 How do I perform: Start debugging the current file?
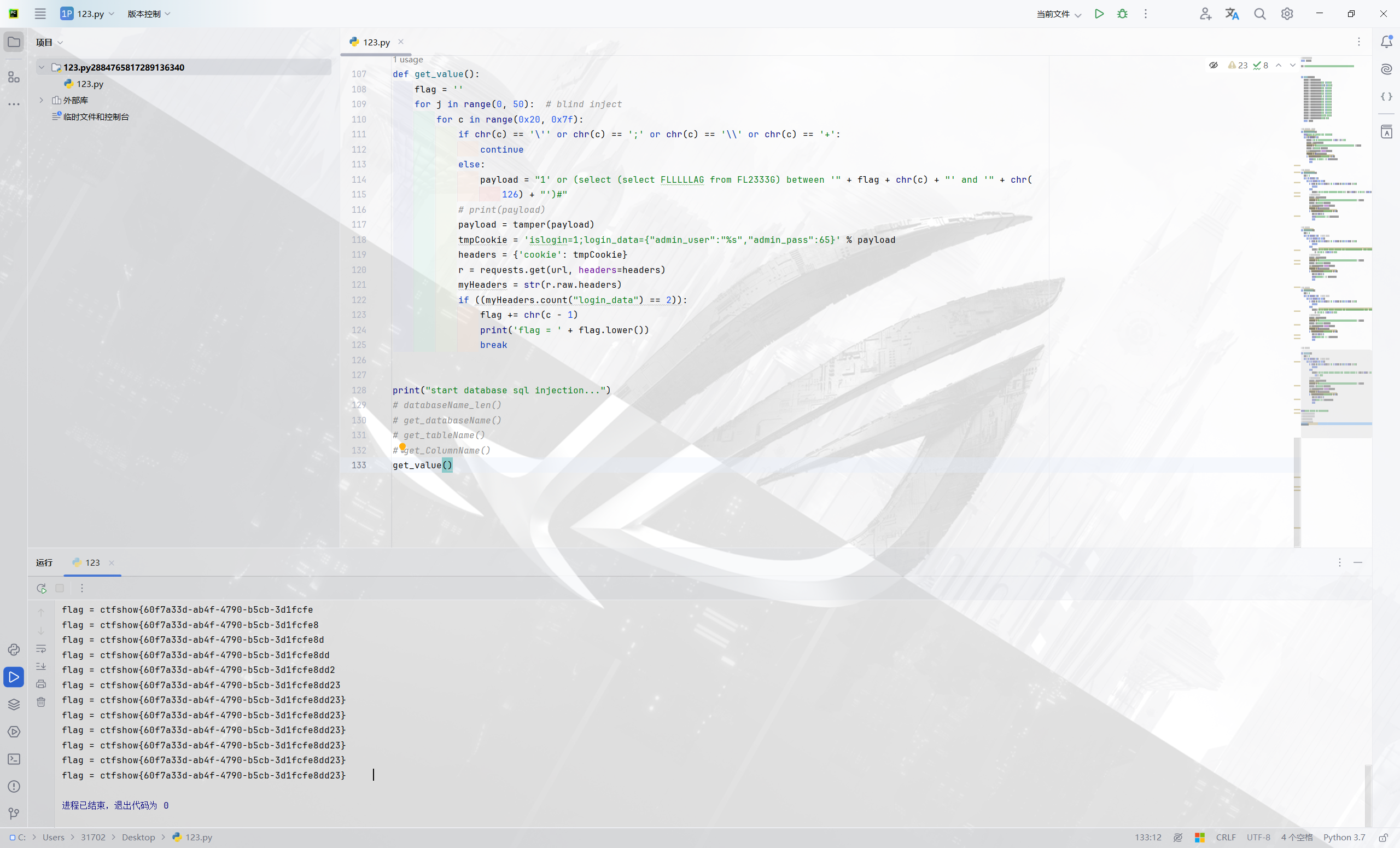click(1122, 14)
